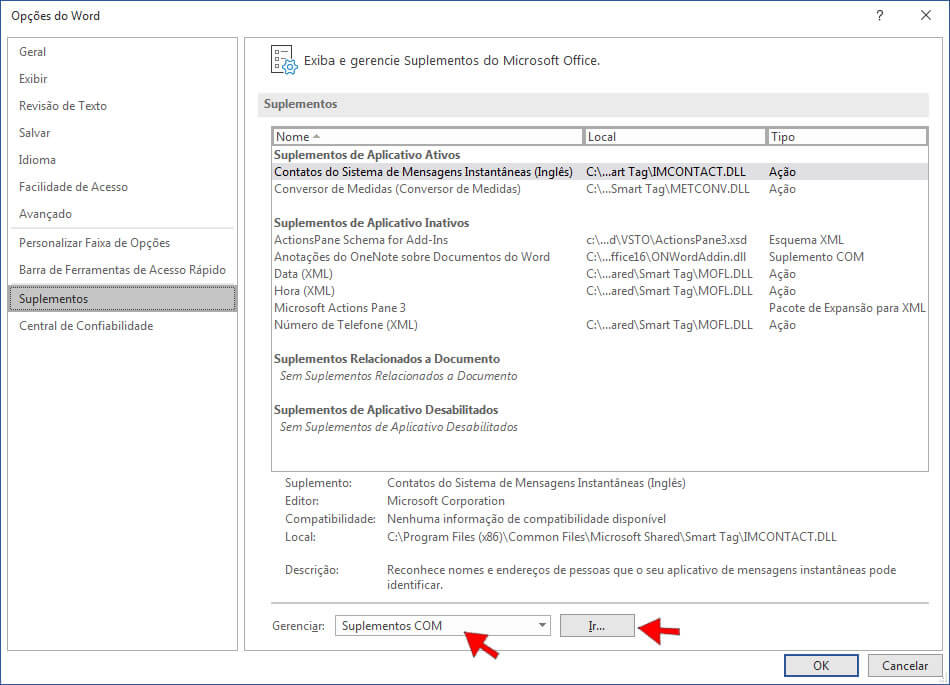Select the Número de Telefone (XML) row

pos(600,325)
